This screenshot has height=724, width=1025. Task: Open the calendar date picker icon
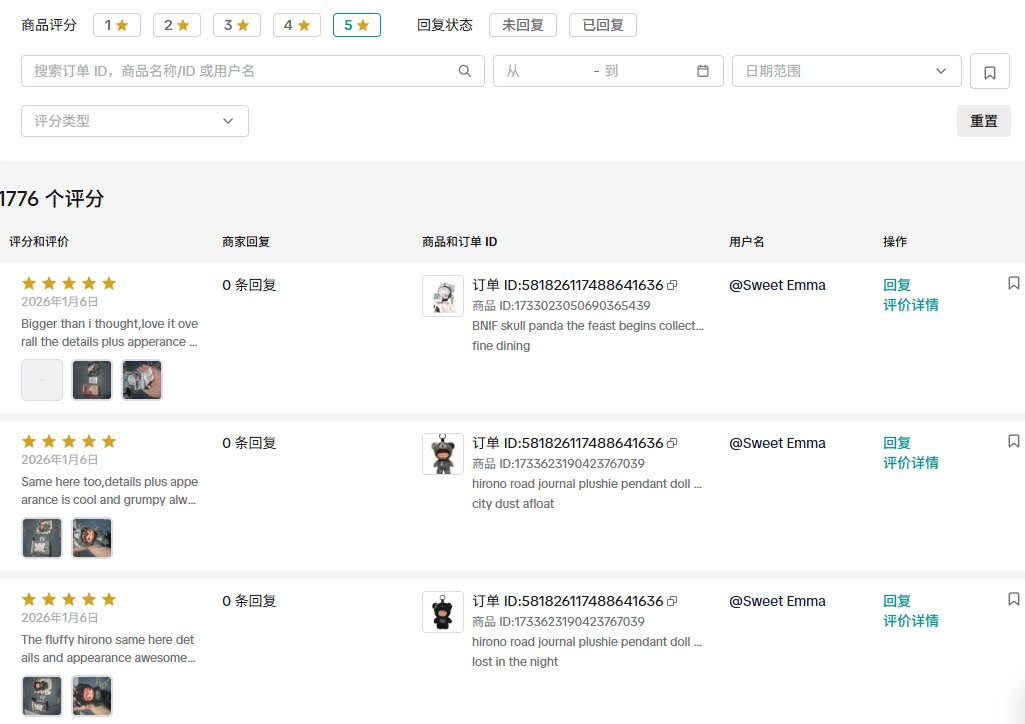(x=703, y=71)
